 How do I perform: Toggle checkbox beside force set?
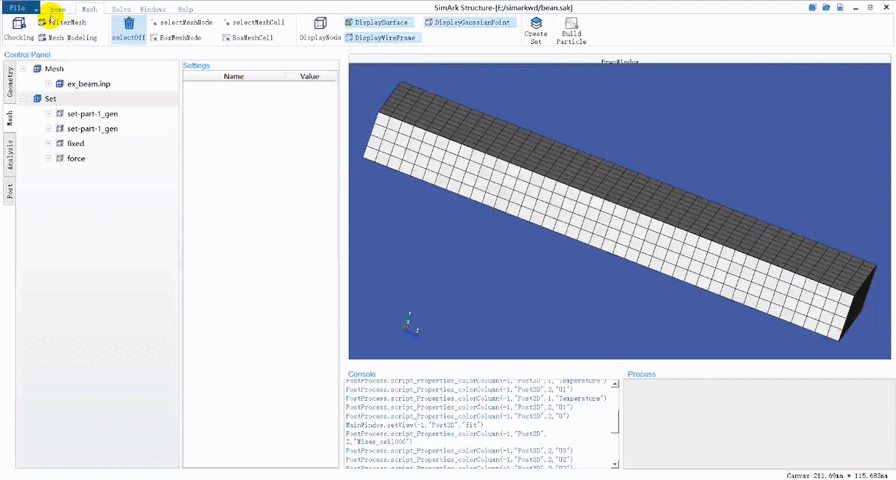point(49,158)
